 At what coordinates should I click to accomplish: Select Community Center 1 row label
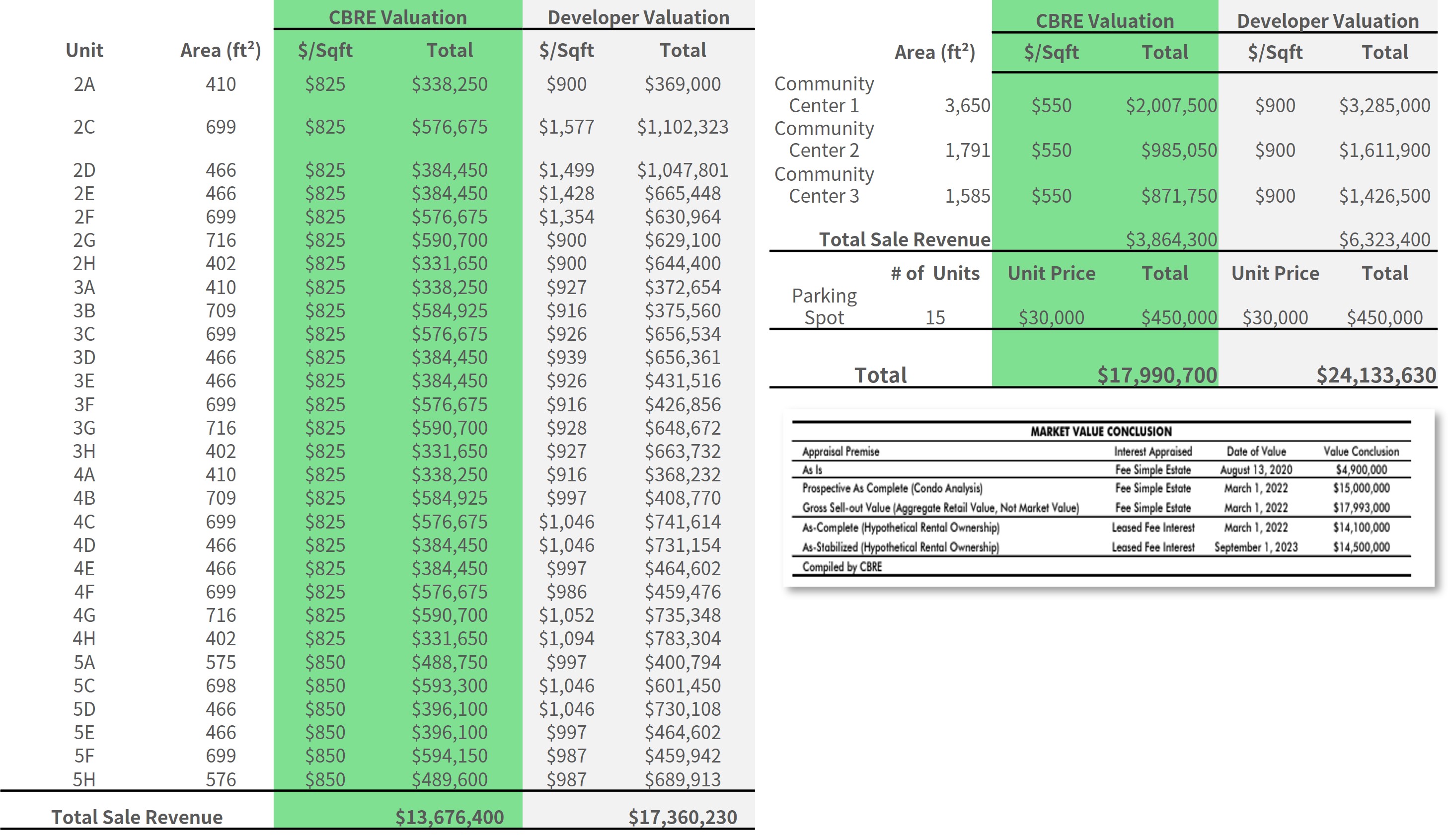[824, 95]
